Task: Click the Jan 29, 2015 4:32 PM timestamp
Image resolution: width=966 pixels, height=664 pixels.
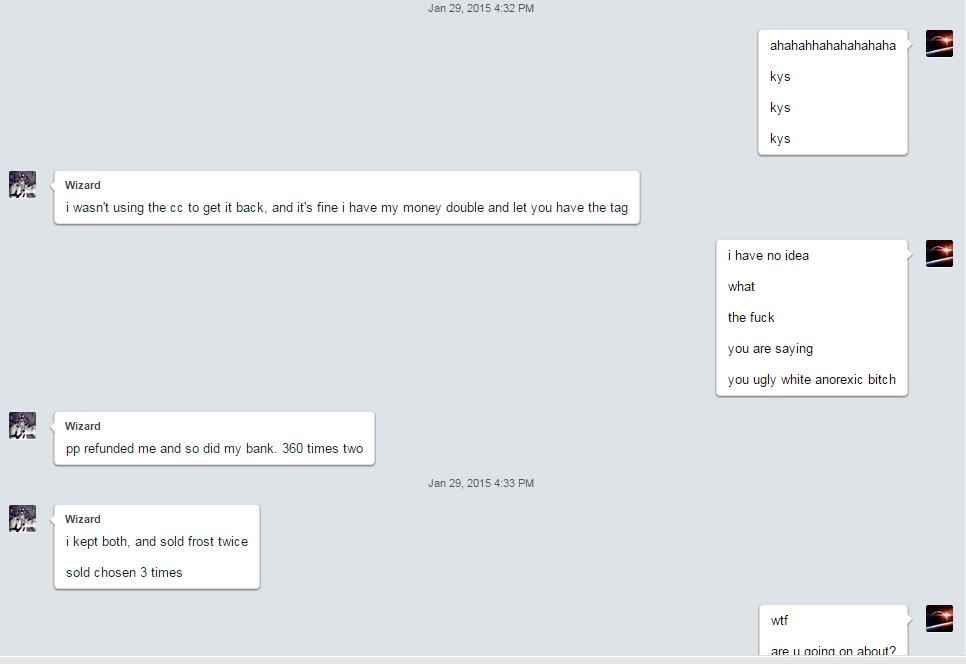Action: pyautogui.click(x=481, y=8)
